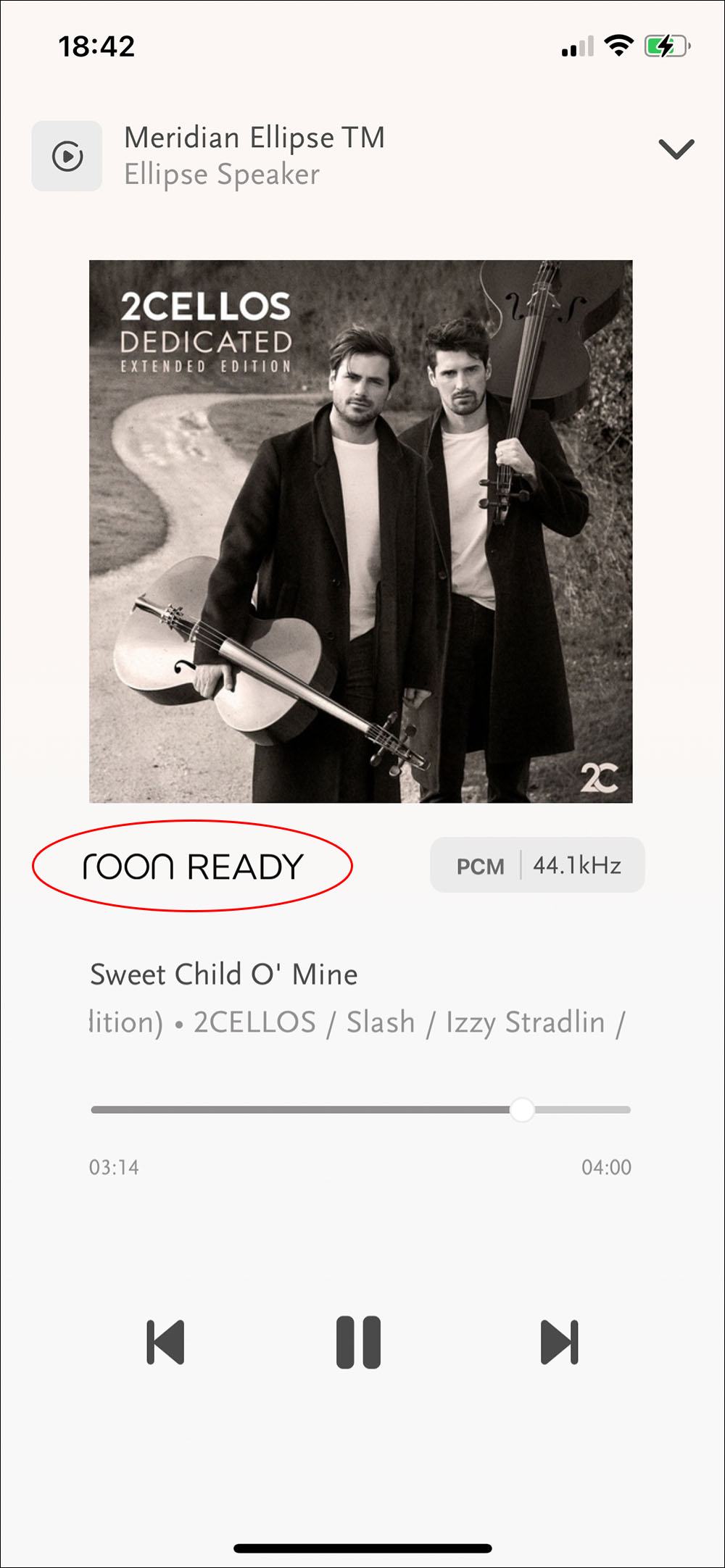
Task: Pause playback with the pause button
Action: point(358,1342)
